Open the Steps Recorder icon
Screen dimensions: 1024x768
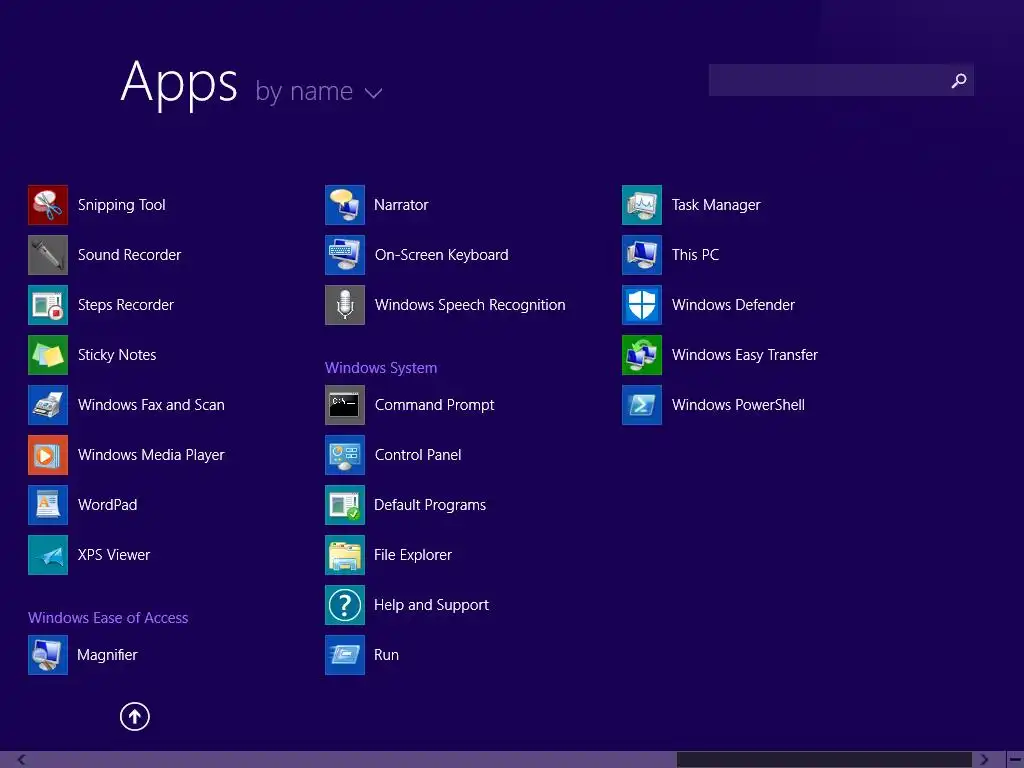[48, 305]
